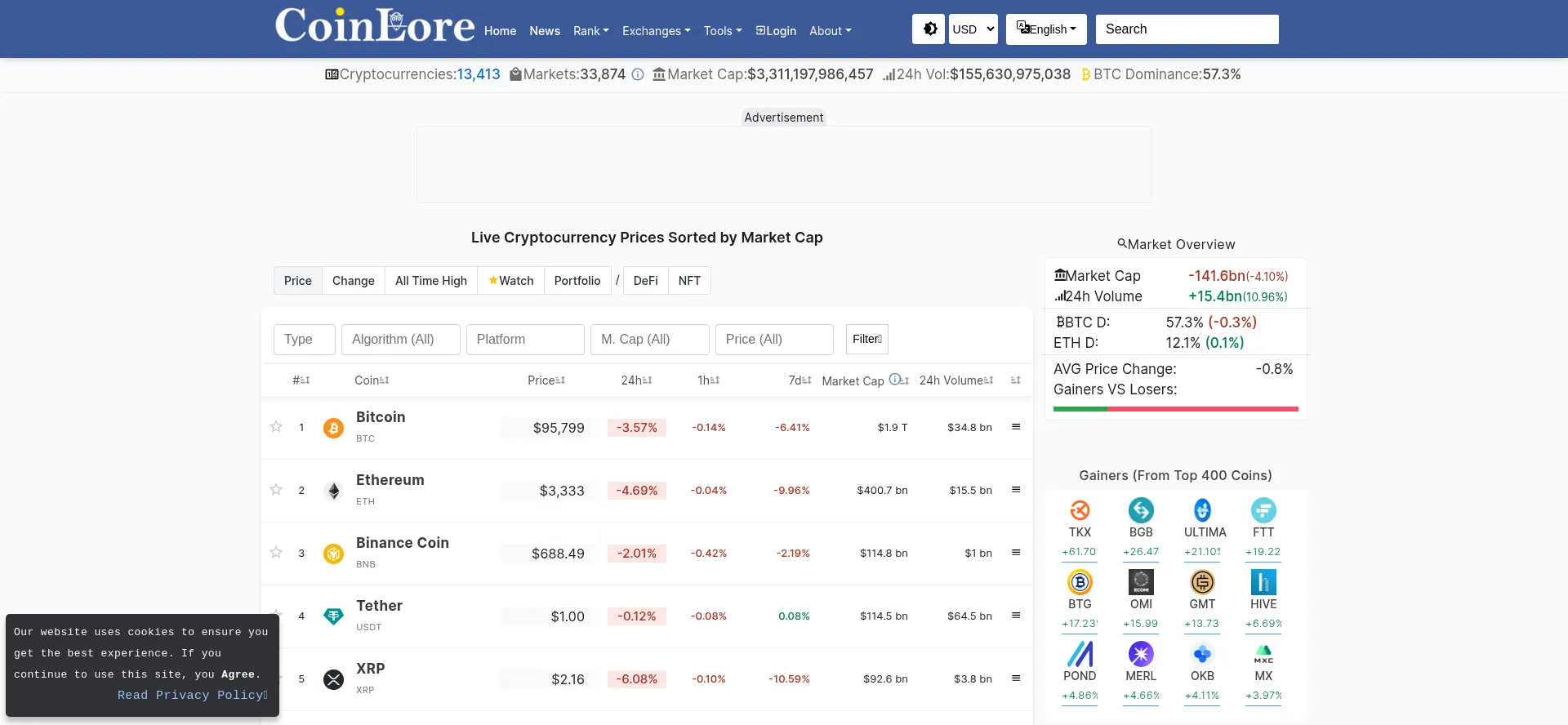Open BTG gainer icon

(x=1080, y=582)
